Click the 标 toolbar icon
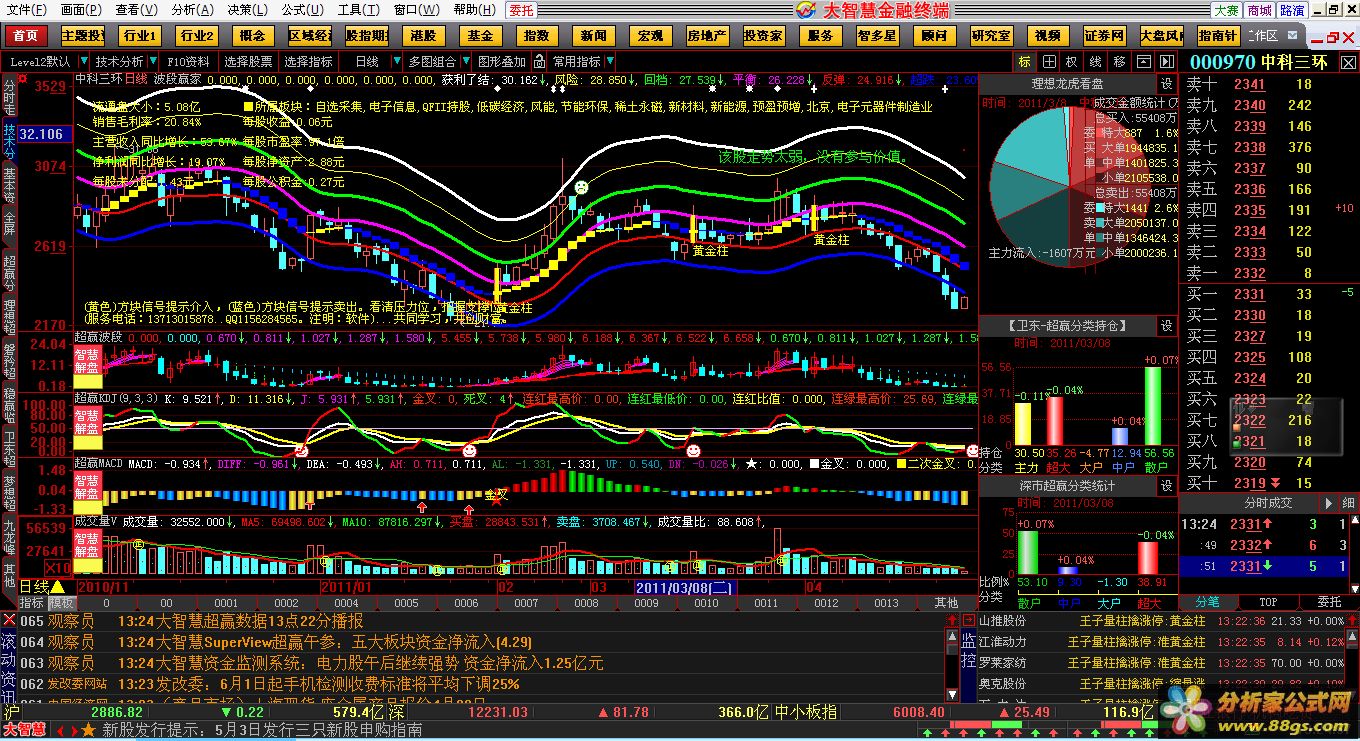 coord(1025,61)
